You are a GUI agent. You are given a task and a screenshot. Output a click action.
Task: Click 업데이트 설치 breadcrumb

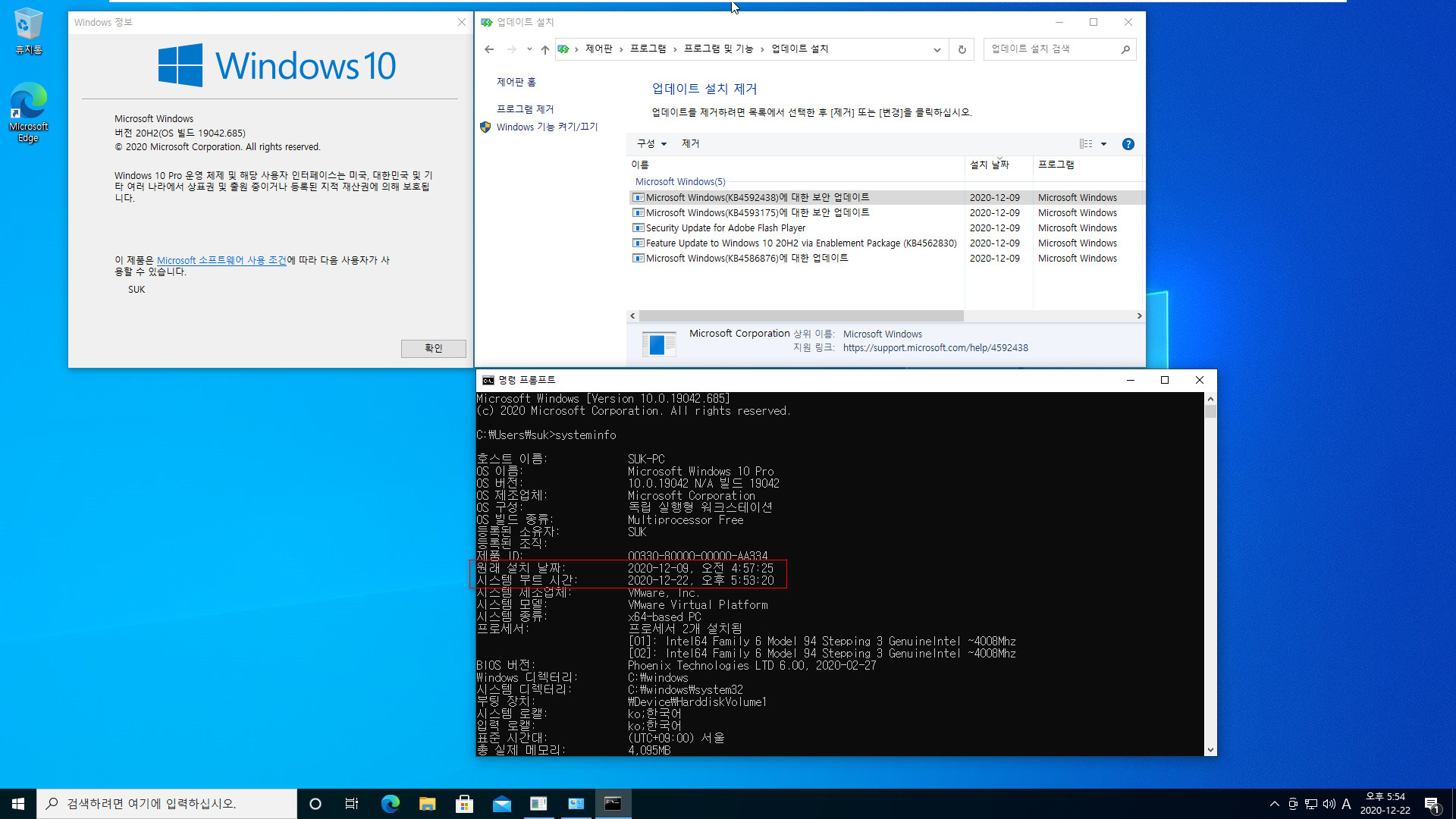click(x=799, y=49)
